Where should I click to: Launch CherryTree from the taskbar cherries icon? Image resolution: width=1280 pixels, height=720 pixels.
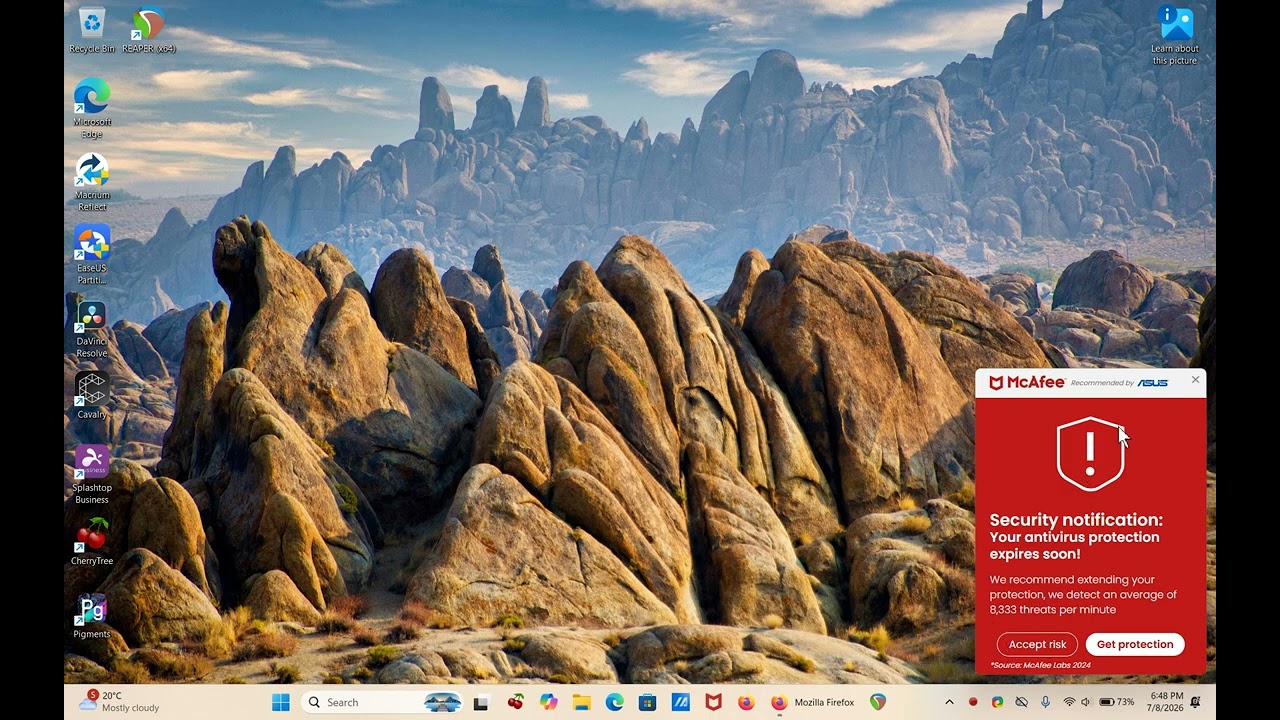[x=515, y=702]
